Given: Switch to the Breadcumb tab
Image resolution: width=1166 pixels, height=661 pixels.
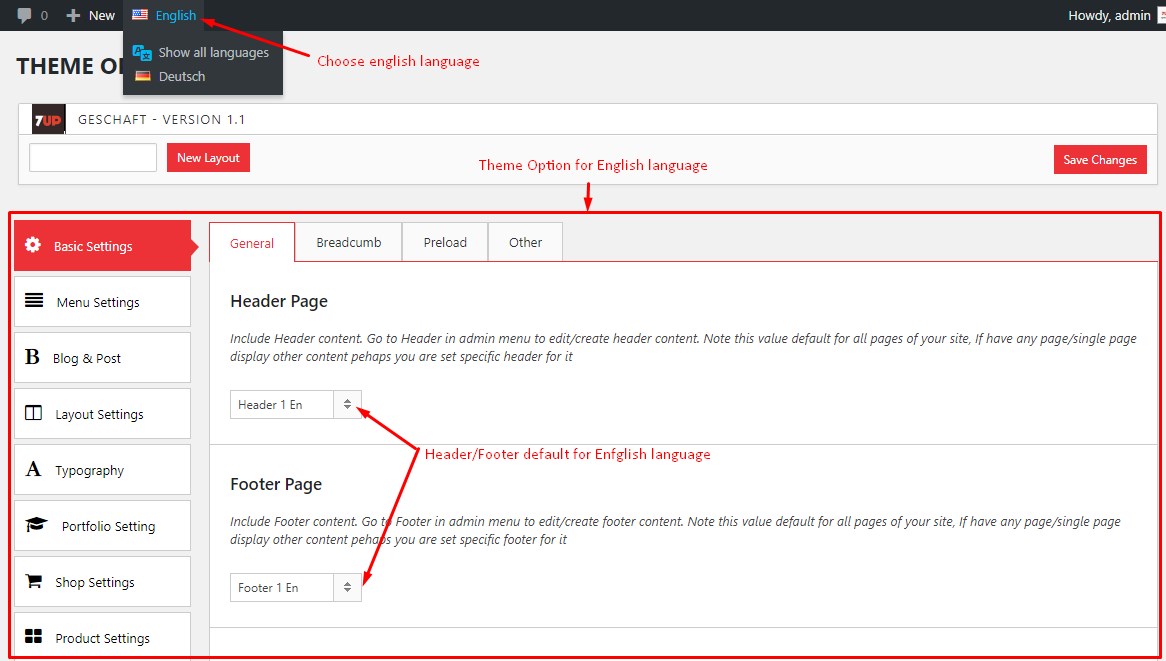Looking at the screenshot, I should tap(348, 242).
